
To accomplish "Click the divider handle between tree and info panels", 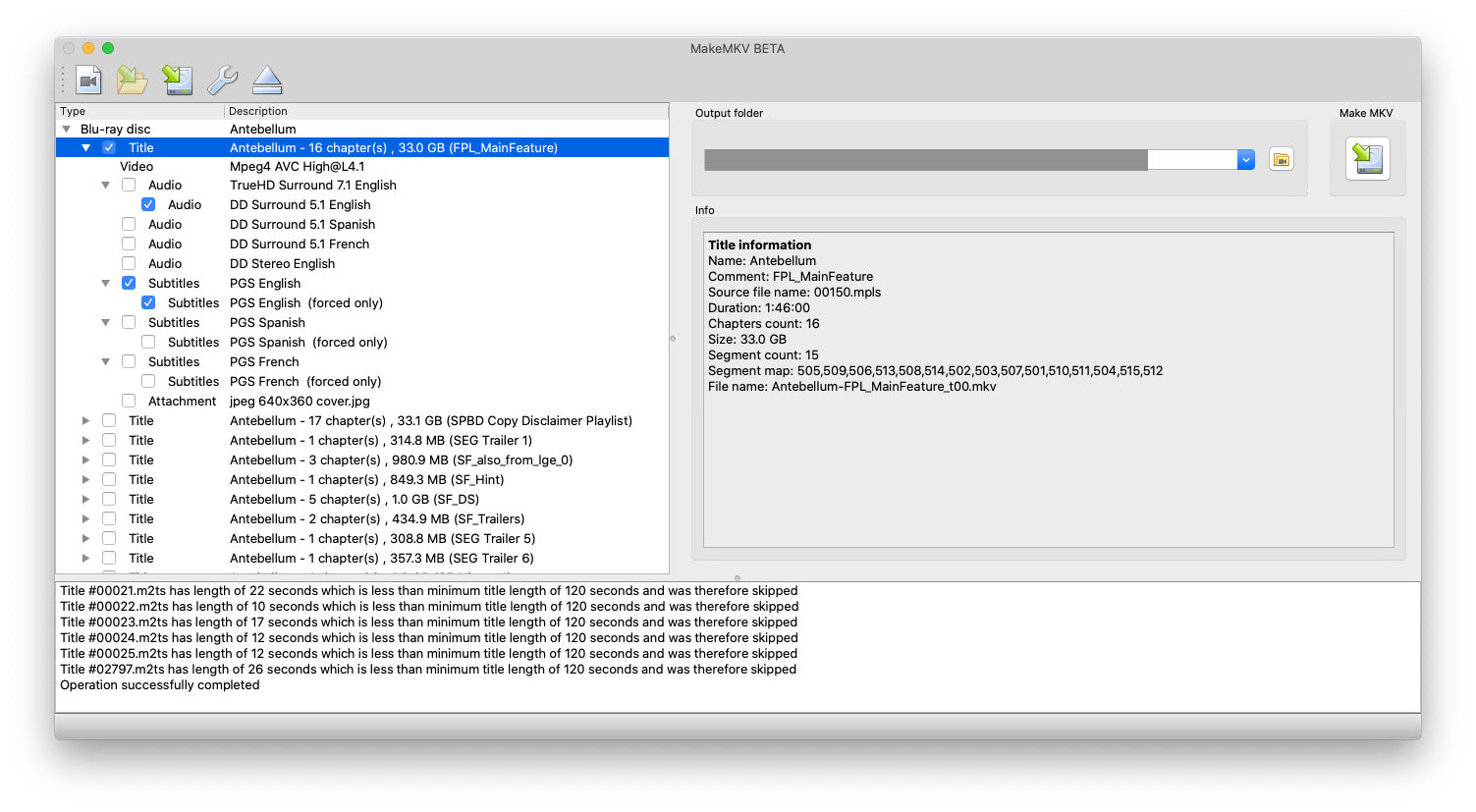I will [673, 339].
